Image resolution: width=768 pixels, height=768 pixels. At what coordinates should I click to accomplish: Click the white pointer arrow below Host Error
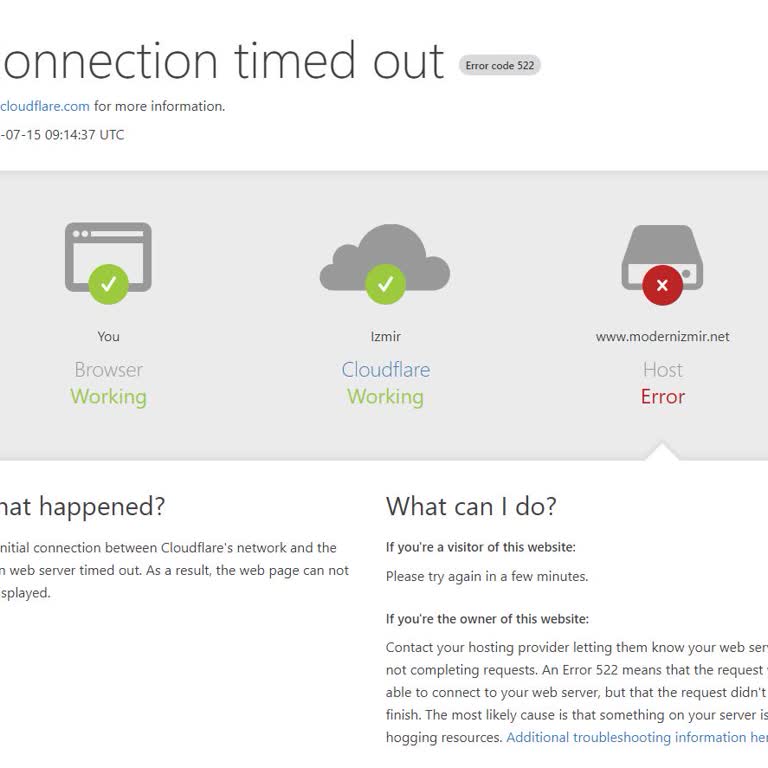[x=662, y=452]
